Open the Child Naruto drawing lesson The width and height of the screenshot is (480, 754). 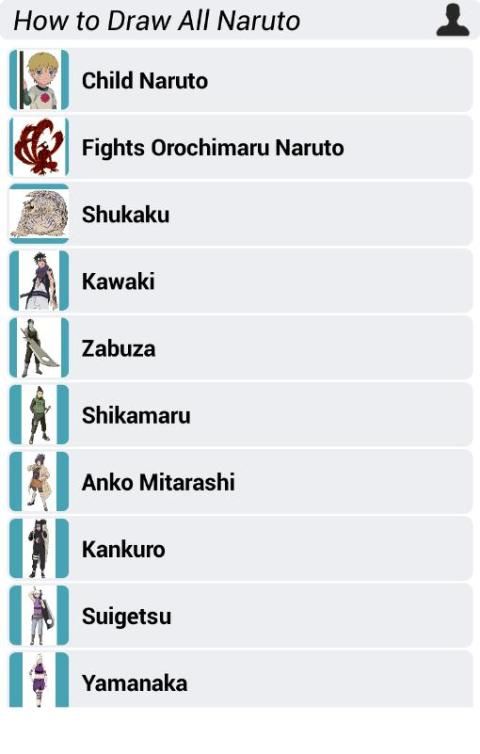[240, 80]
